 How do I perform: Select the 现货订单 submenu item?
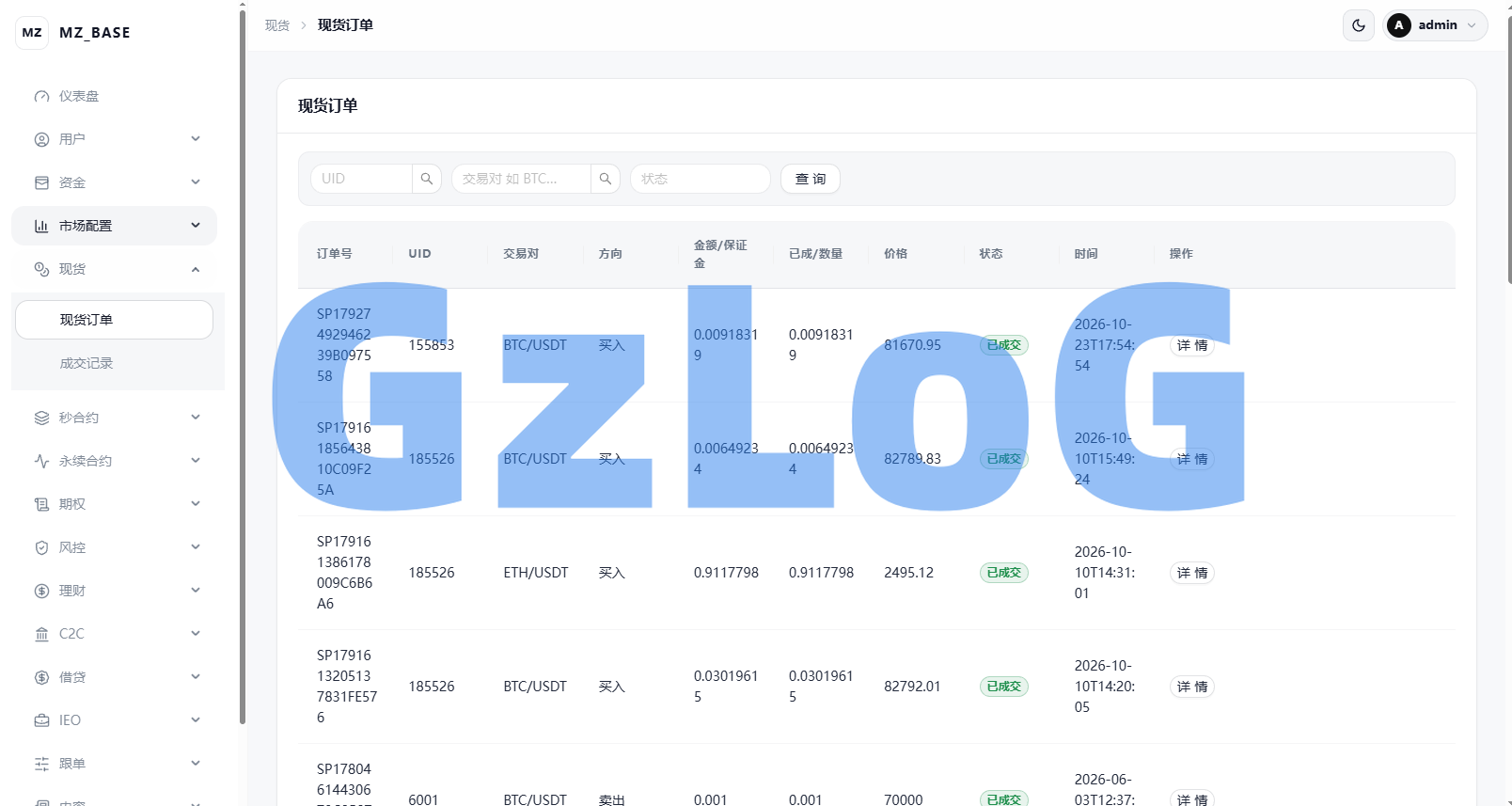click(114, 320)
